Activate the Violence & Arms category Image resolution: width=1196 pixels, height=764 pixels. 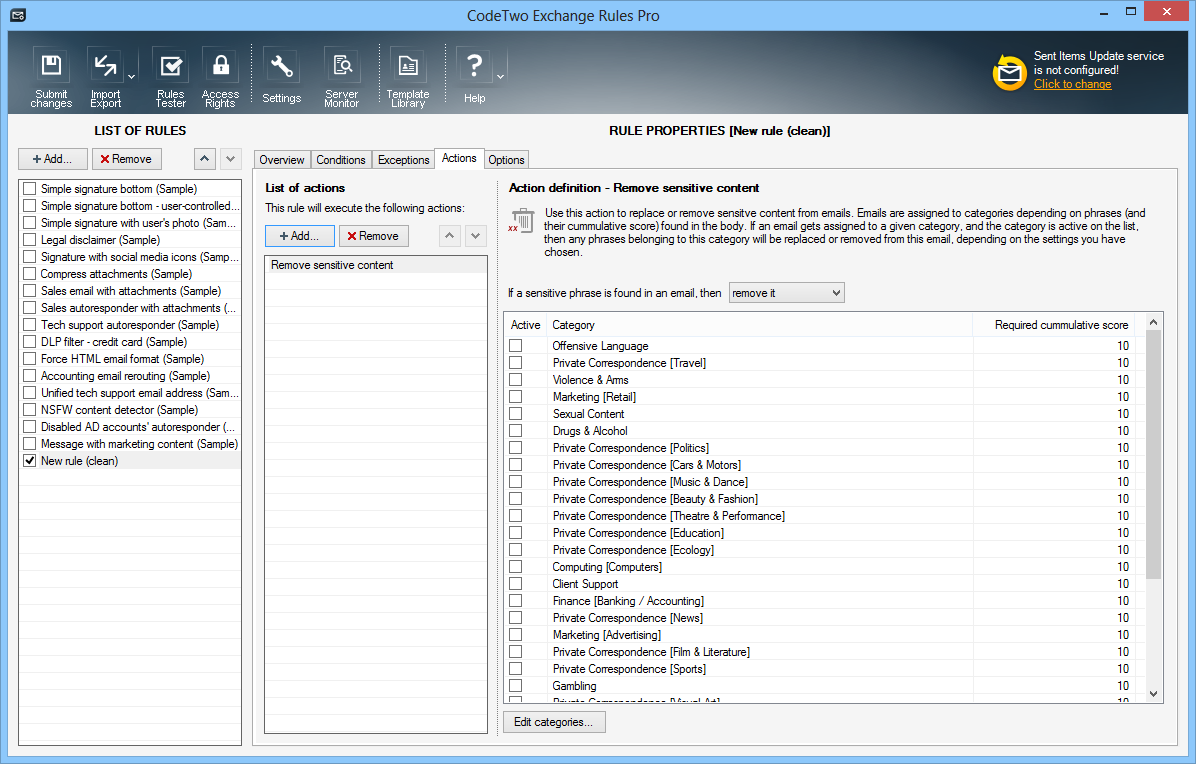tap(516, 380)
